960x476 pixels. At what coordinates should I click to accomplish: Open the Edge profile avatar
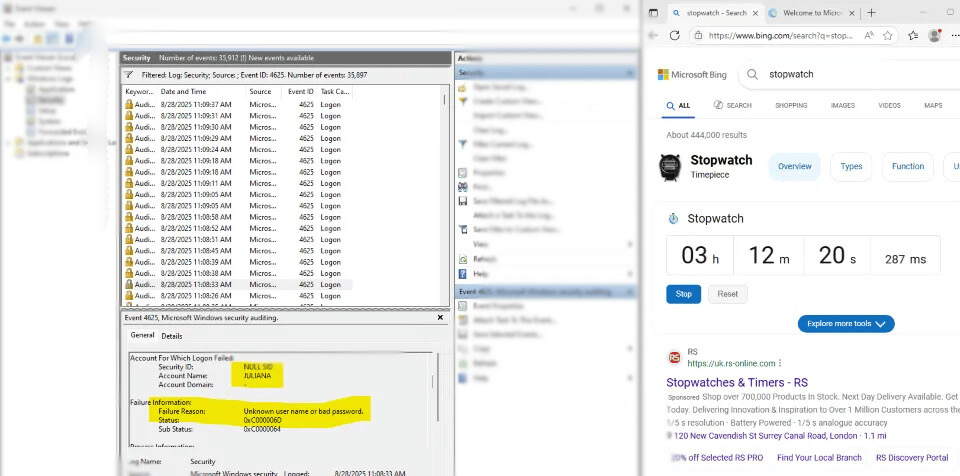(x=934, y=36)
